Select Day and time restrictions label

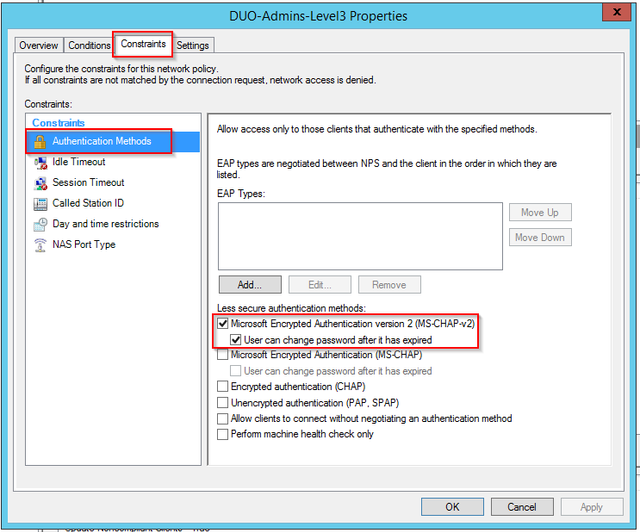click(x=105, y=224)
